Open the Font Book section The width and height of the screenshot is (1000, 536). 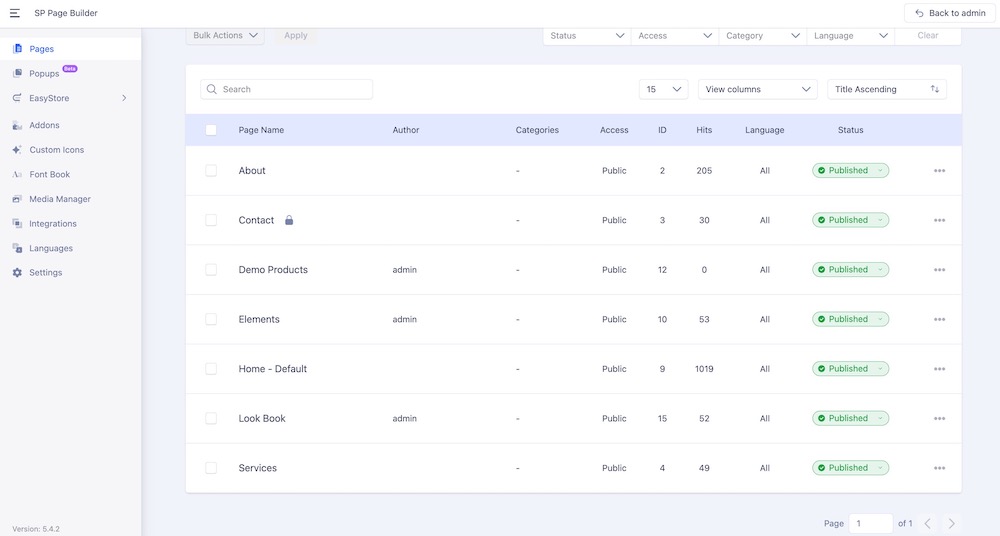pos(49,174)
